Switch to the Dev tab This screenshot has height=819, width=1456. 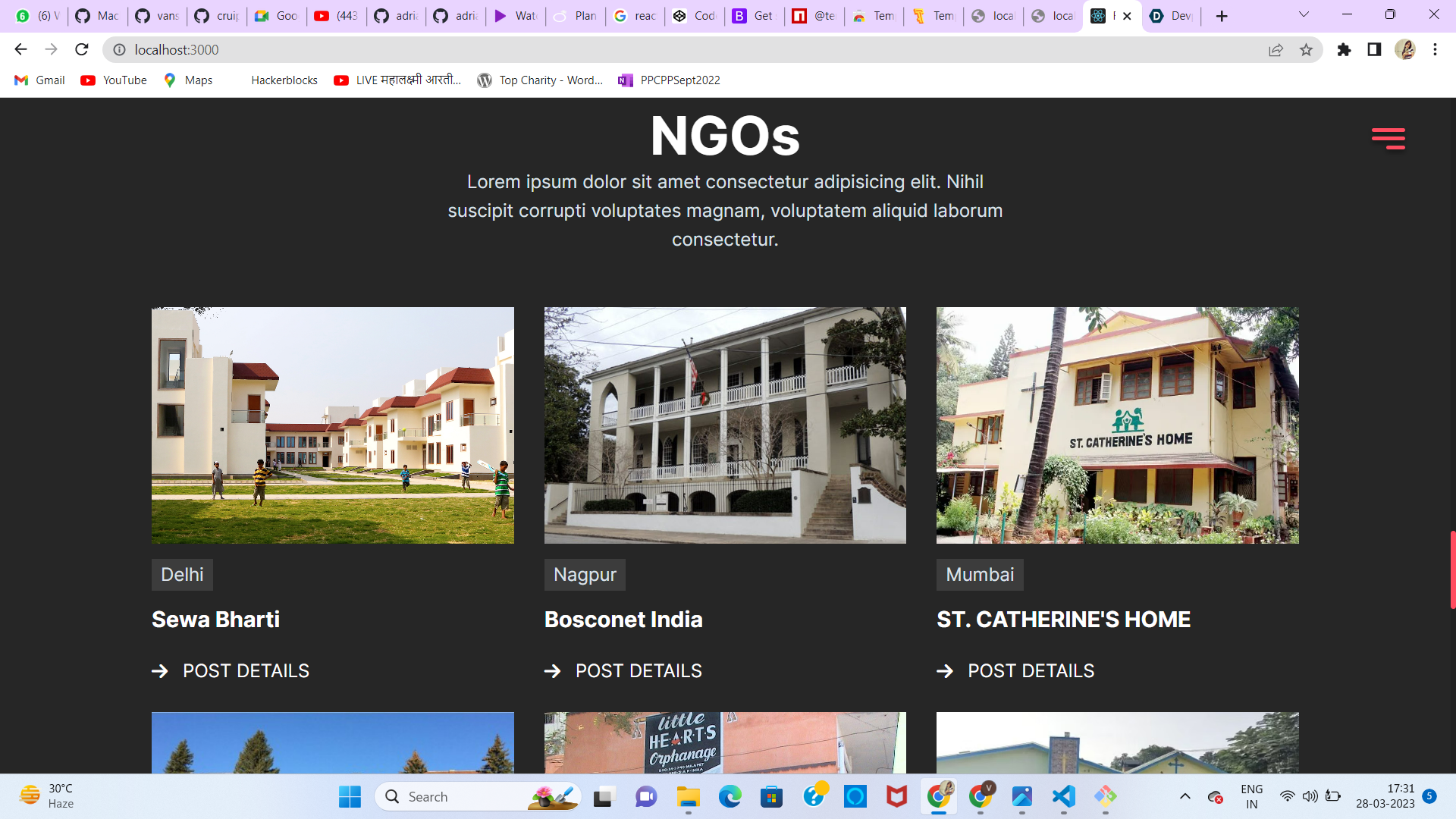(1171, 16)
